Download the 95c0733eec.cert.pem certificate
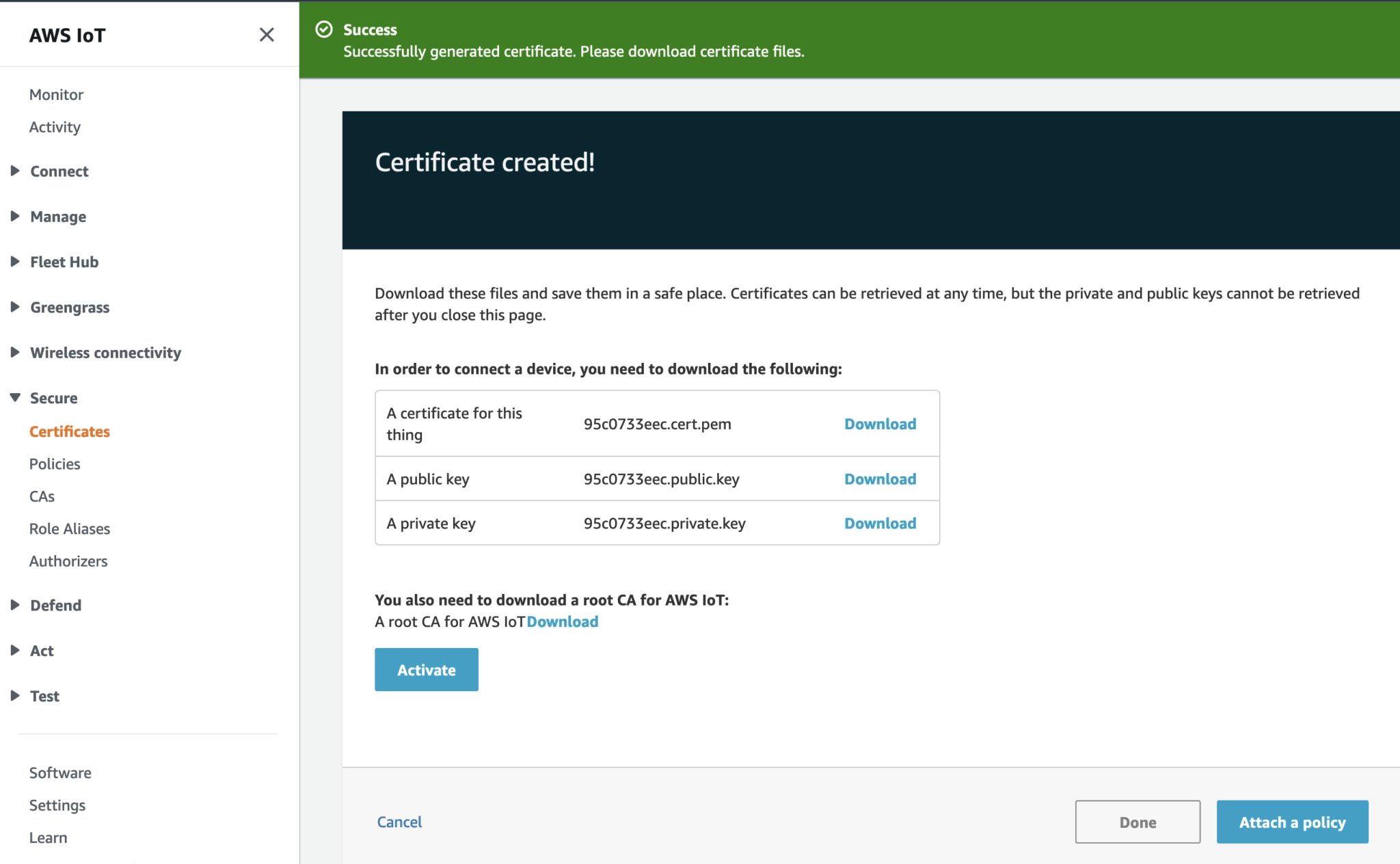Image resolution: width=1400 pixels, height=864 pixels. click(880, 424)
